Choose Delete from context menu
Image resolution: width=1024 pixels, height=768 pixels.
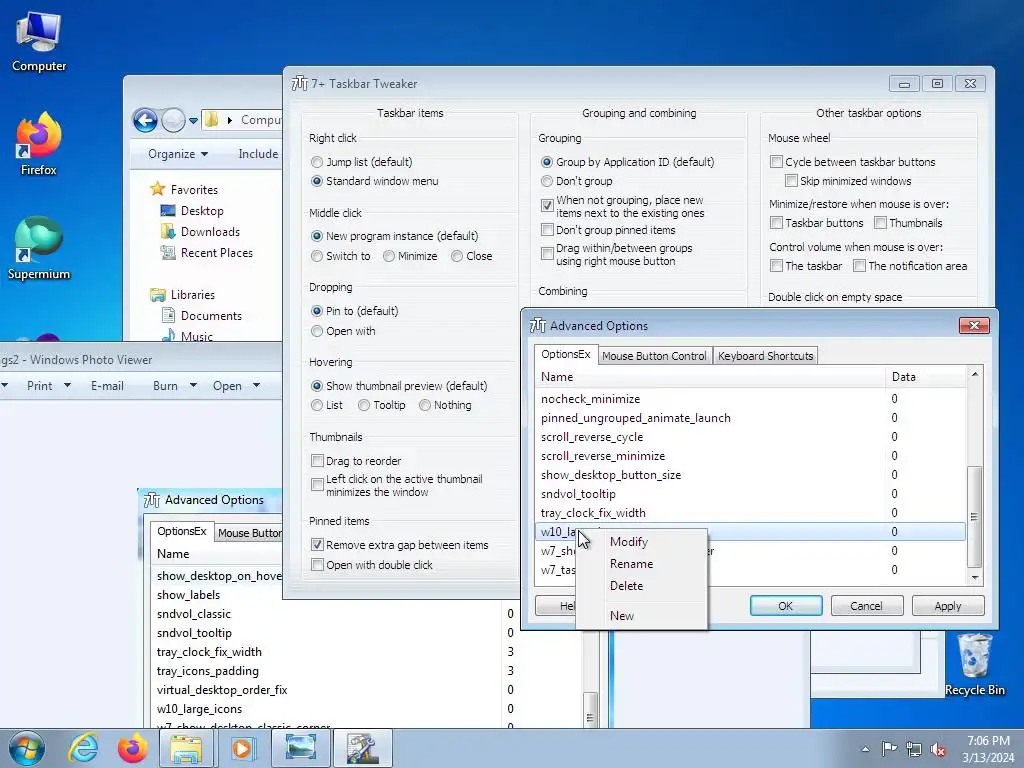click(626, 586)
